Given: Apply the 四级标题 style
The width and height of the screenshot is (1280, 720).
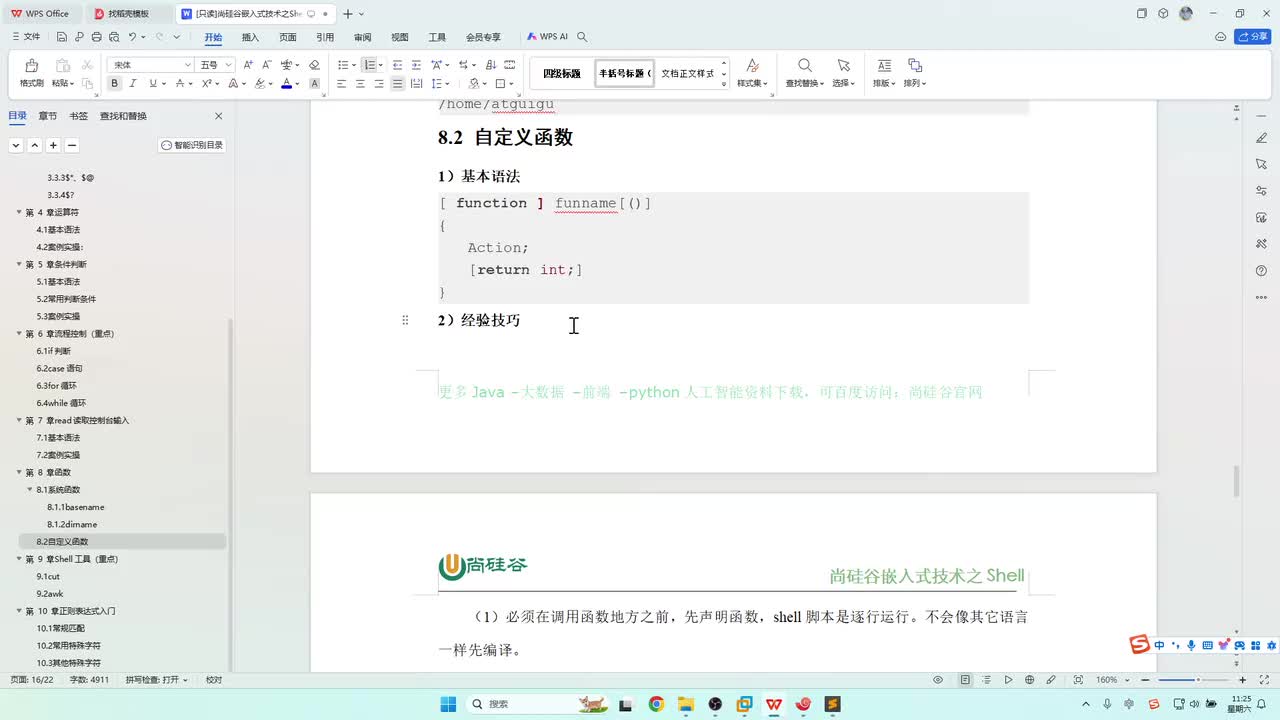Looking at the screenshot, I should tap(562, 73).
